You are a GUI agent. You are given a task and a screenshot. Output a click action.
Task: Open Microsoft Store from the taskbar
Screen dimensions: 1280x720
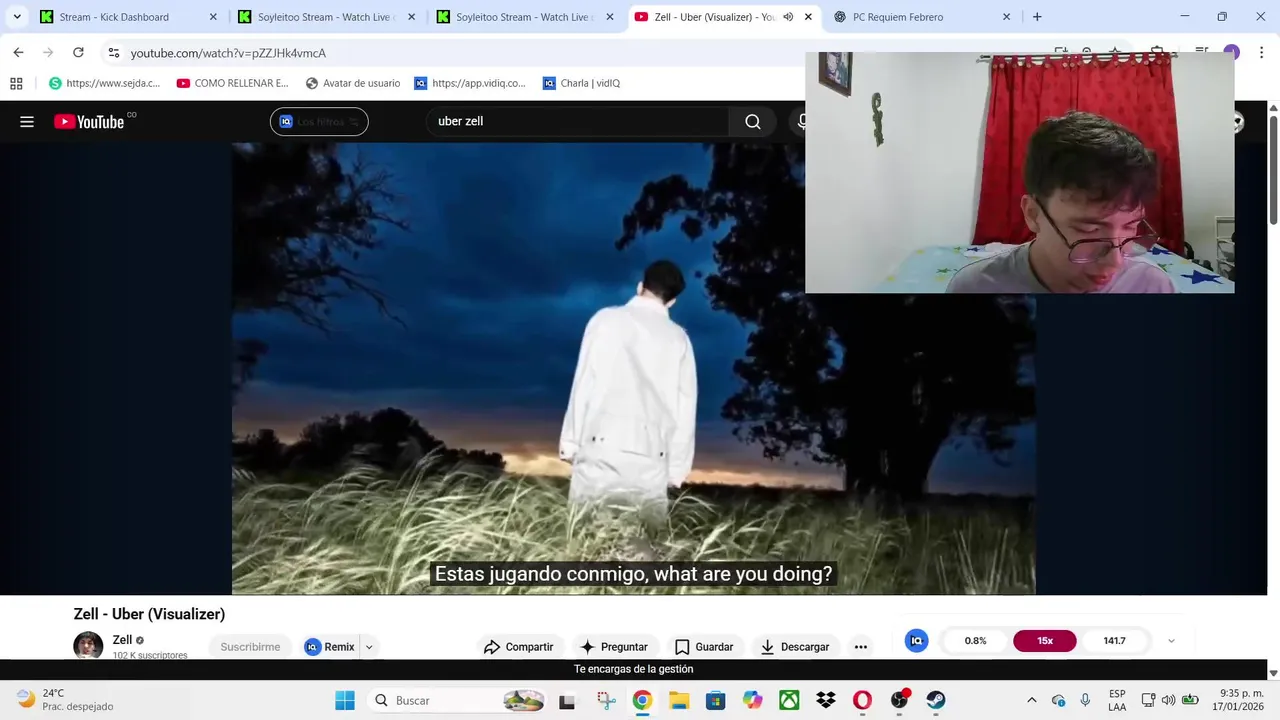click(715, 701)
